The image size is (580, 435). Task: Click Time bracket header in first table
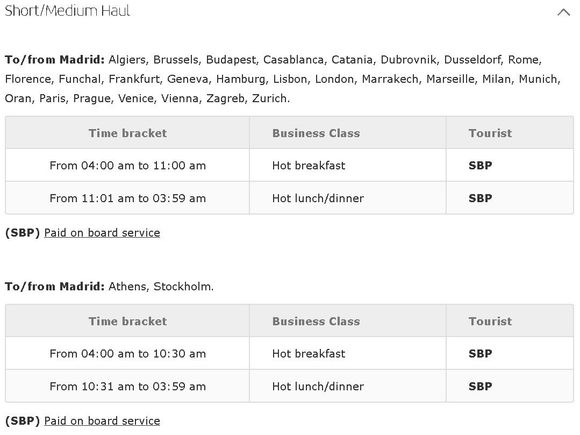click(128, 133)
